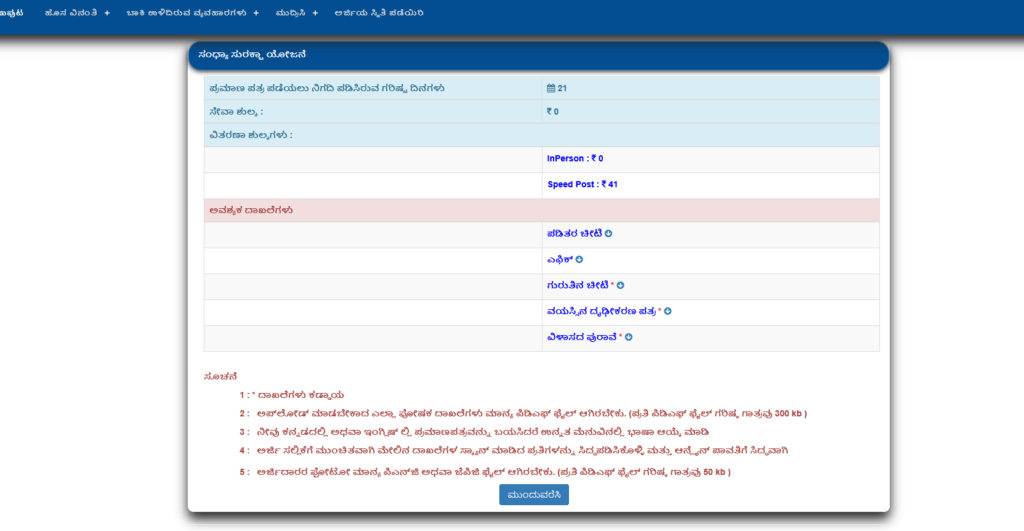This screenshot has width=1024, height=531.
Task: Select the ವಿಳಾಸದ ಪುರಾವೆ document link
Action: [581, 337]
